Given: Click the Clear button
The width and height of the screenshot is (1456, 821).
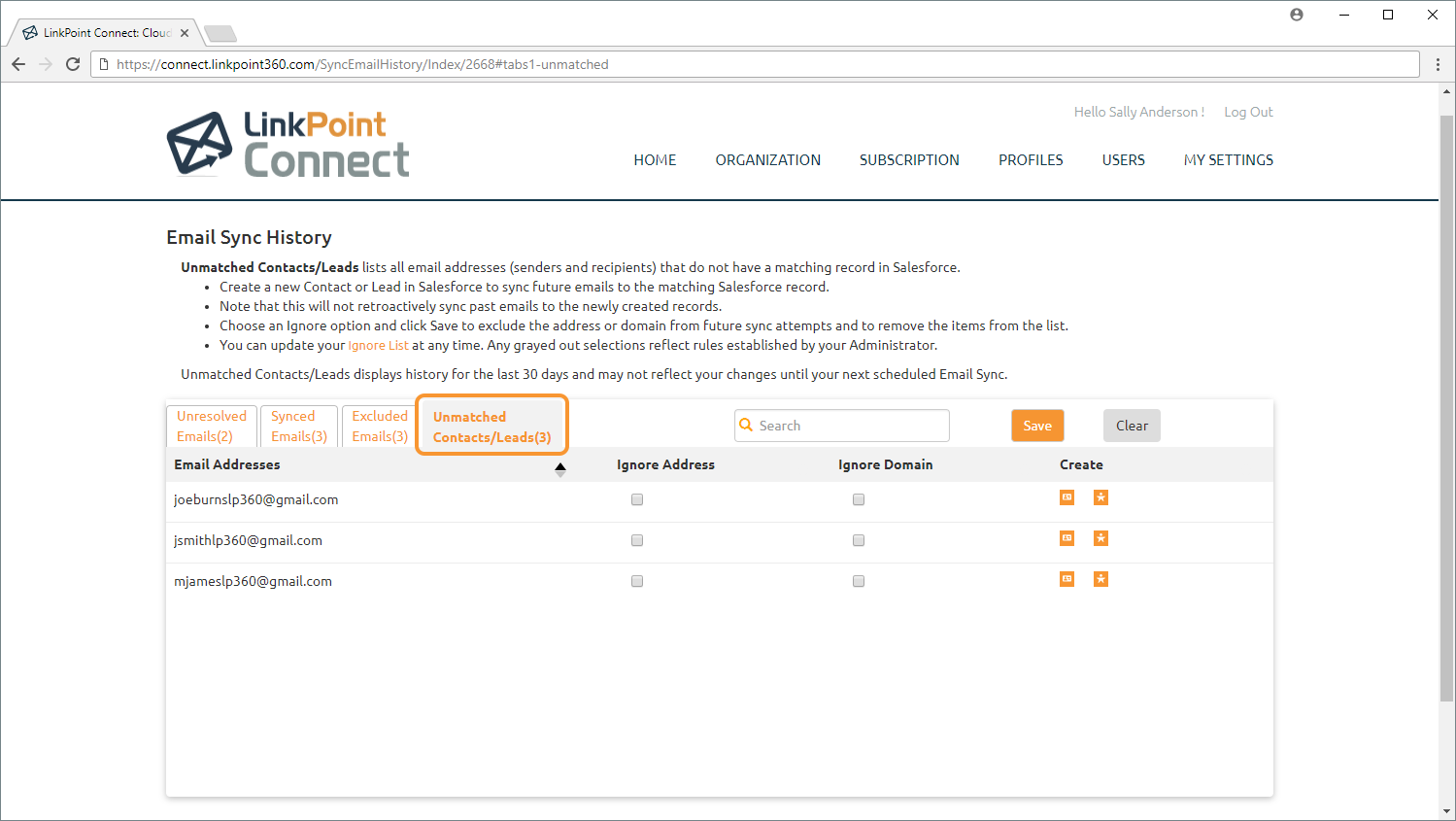Looking at the screenshot, I should (x=1132, y=426).
